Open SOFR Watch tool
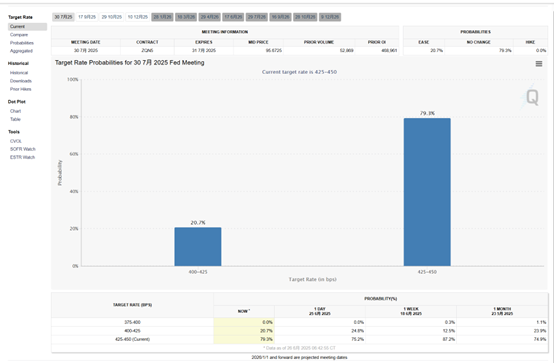The image size is (554, 363). click(x=23, y=149)
